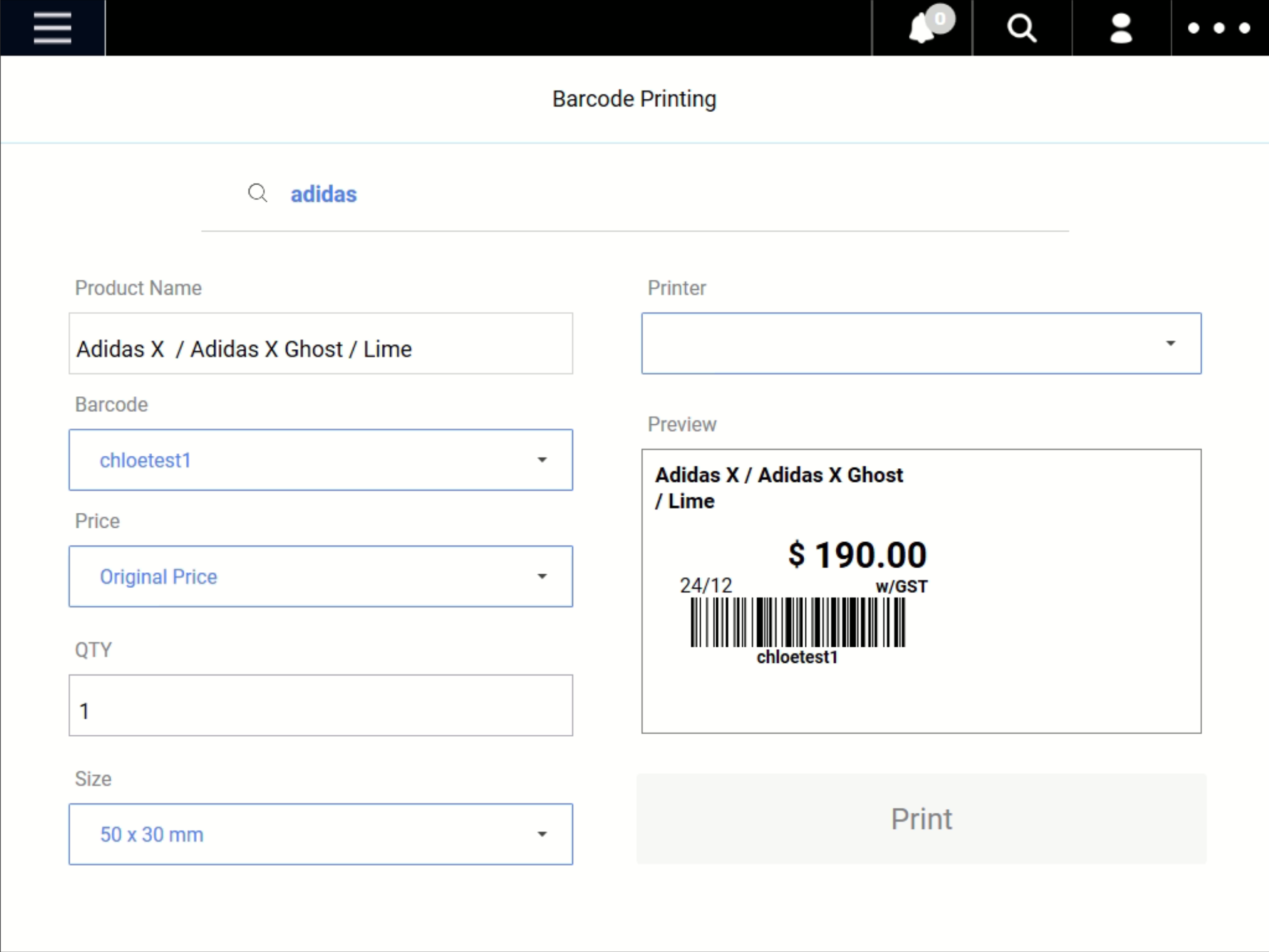Open the Size dropdown 50 x 30 mm

[321, 835]
